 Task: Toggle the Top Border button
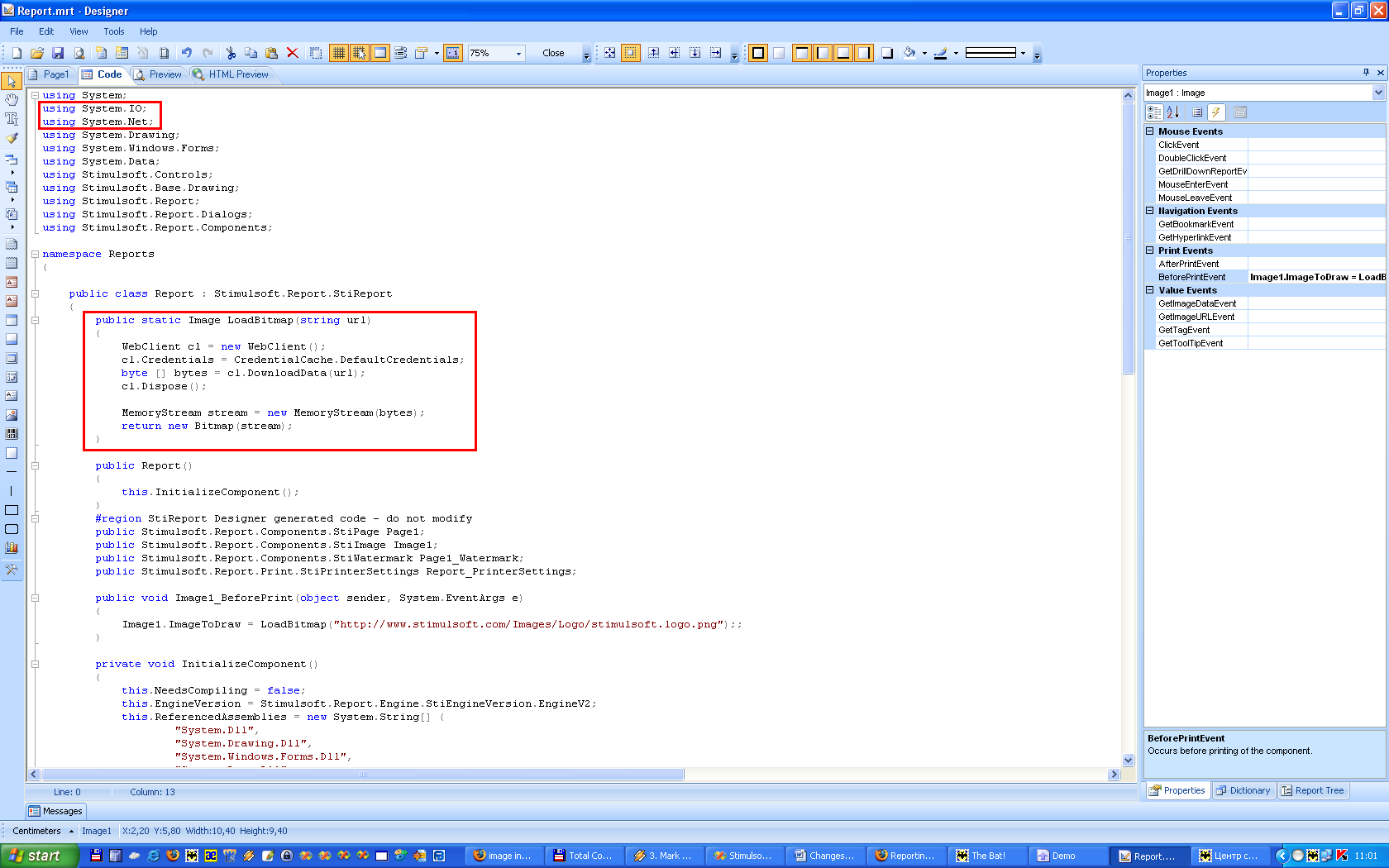tap(801, 53)
